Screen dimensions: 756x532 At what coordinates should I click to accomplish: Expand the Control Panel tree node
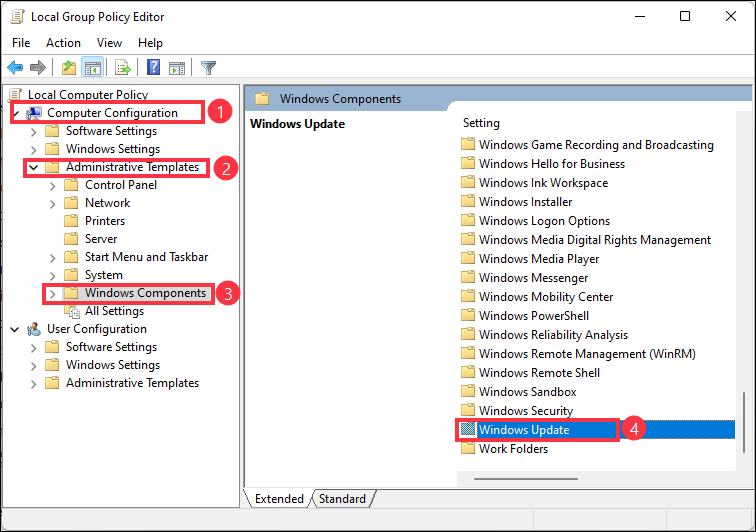click(53, 186)
